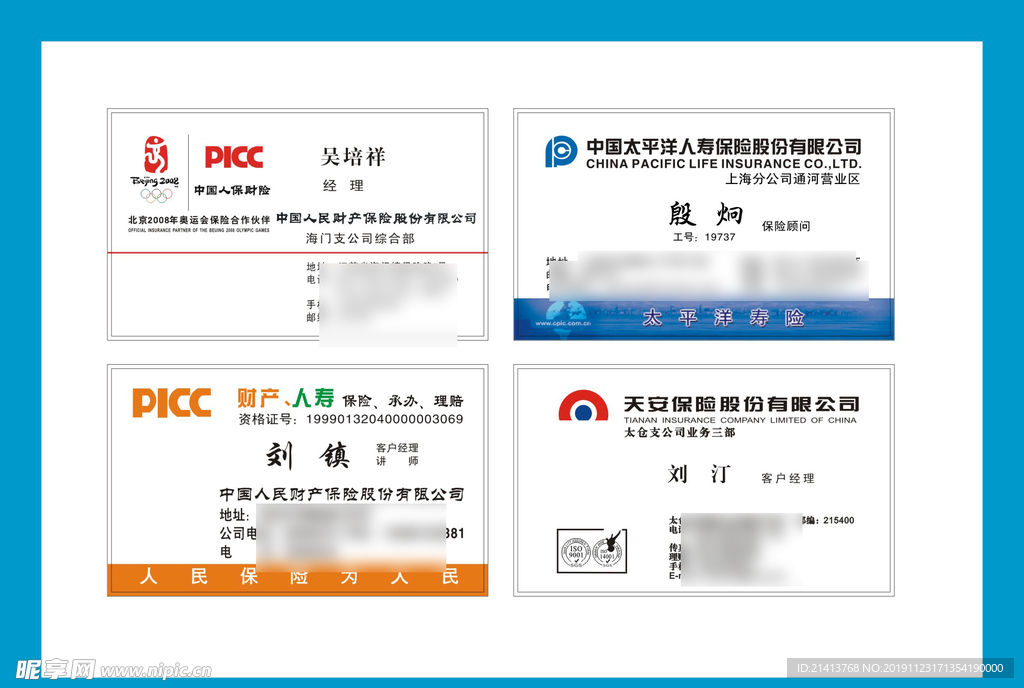This screenshot has width=1024, height=688.
Task: Click the title 讲师 beside 刘镇
Action: (397, 461)
